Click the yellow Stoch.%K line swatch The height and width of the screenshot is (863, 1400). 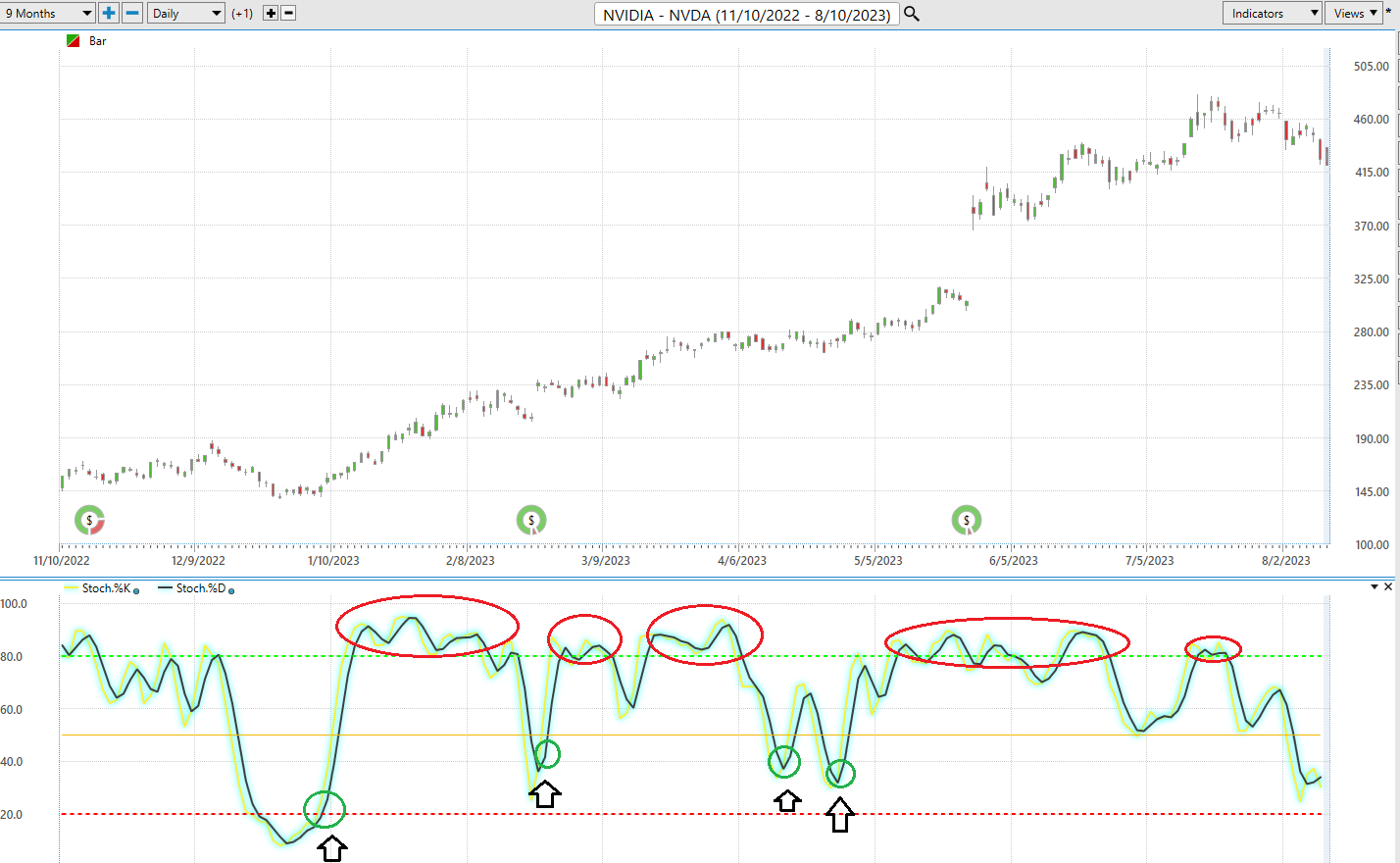coord(71,588)
